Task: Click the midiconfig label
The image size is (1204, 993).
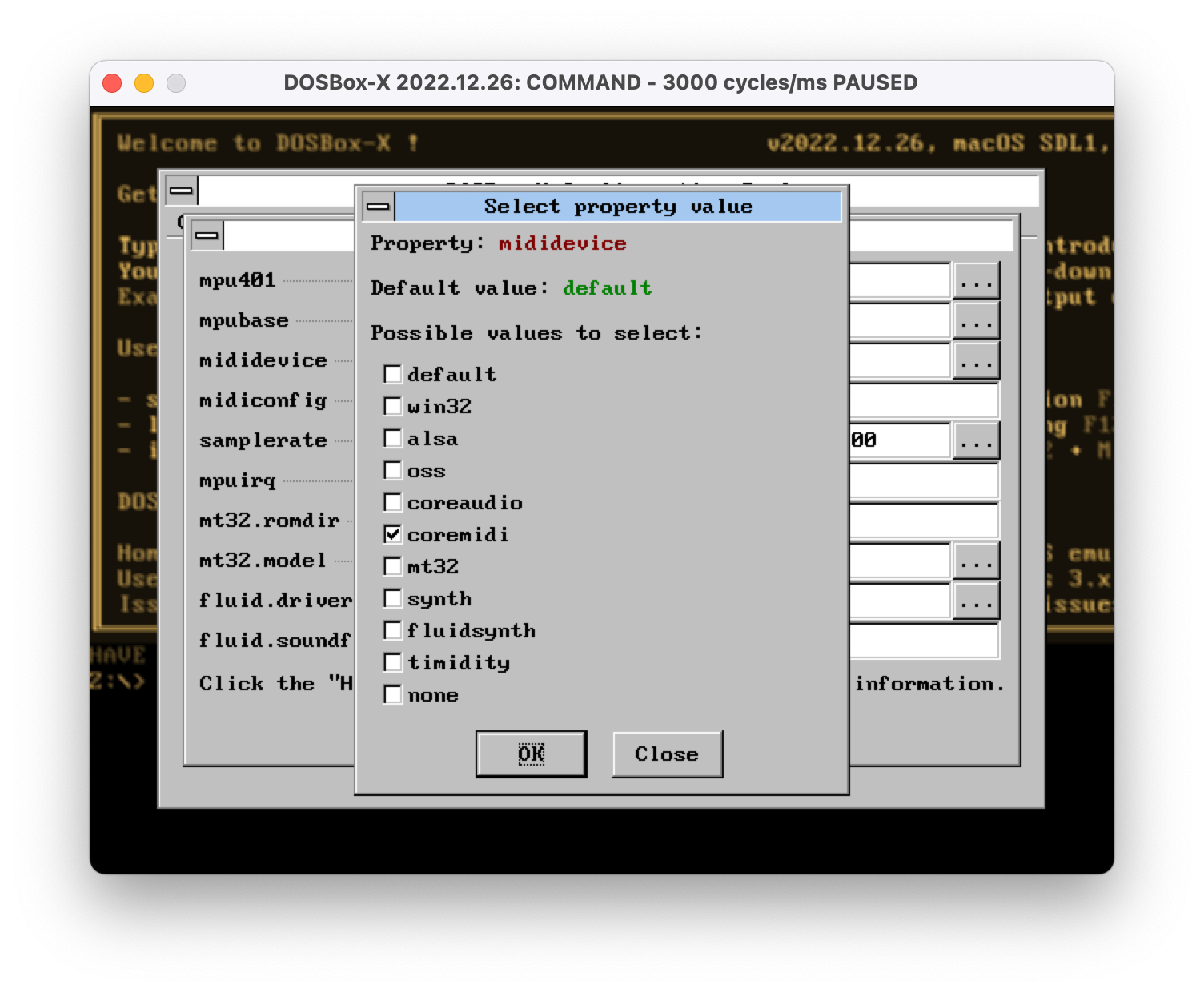Action: point(263,400)
